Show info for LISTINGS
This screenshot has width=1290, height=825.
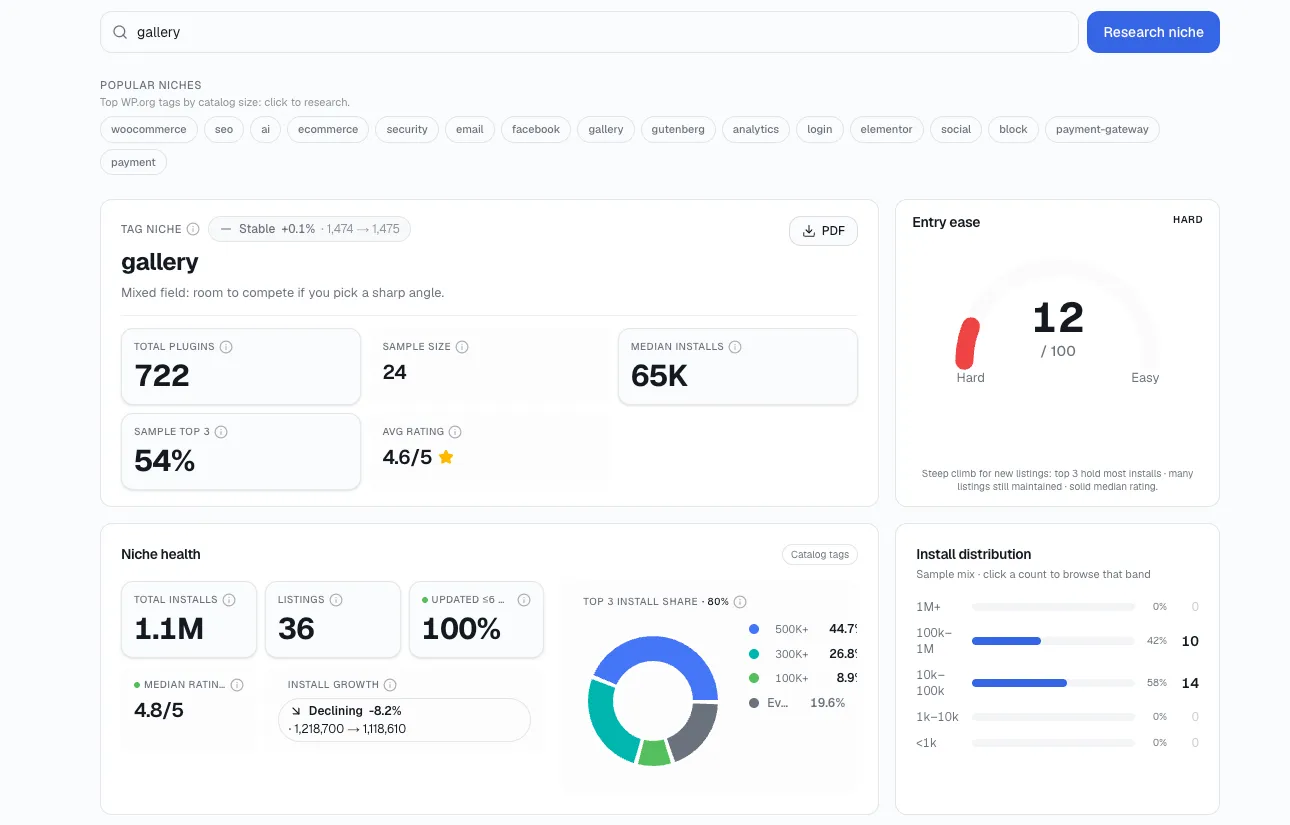[336, 600]
